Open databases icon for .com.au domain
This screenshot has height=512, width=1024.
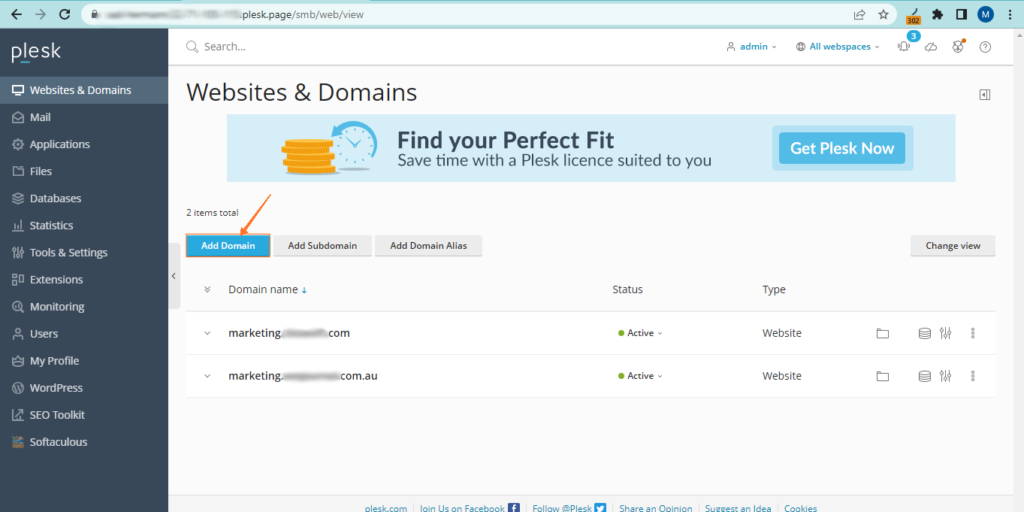point(925,376)
